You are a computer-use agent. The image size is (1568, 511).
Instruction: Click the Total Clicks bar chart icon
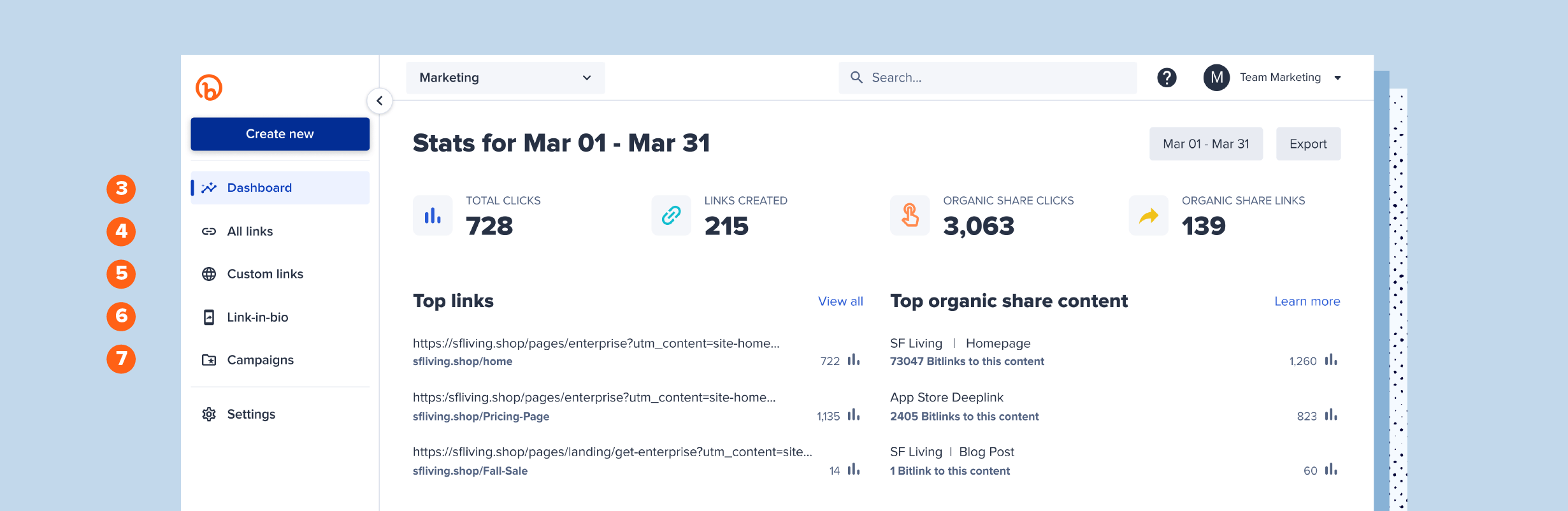[x=433, y=216]
